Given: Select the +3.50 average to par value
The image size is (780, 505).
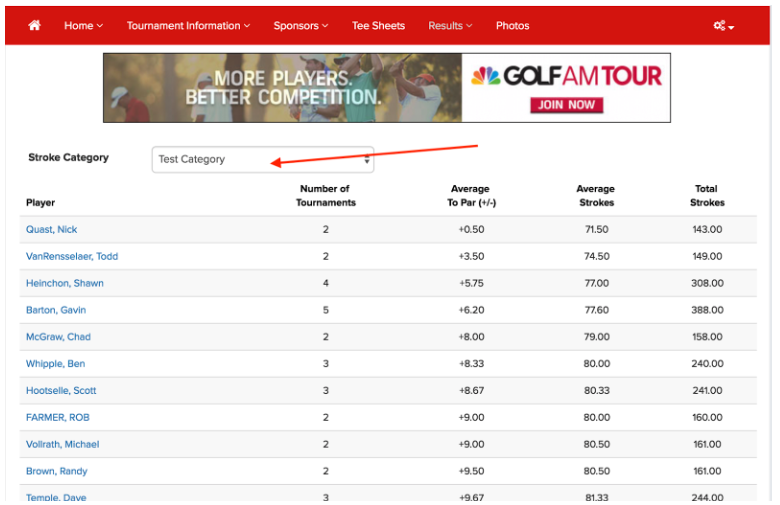Looking at the screenshot, I should point(471,256).
